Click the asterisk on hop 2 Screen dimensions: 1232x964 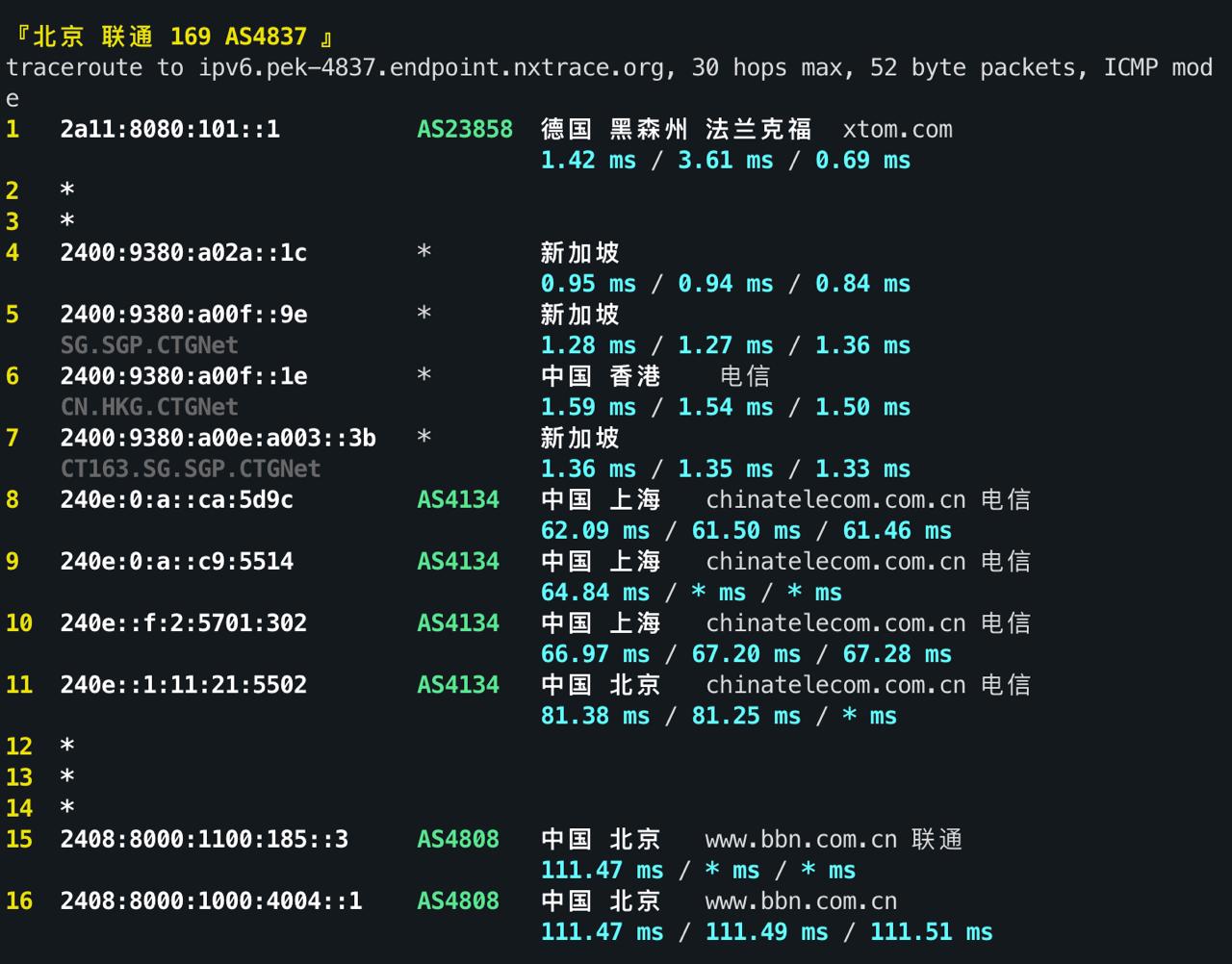[x=64, y=190]
